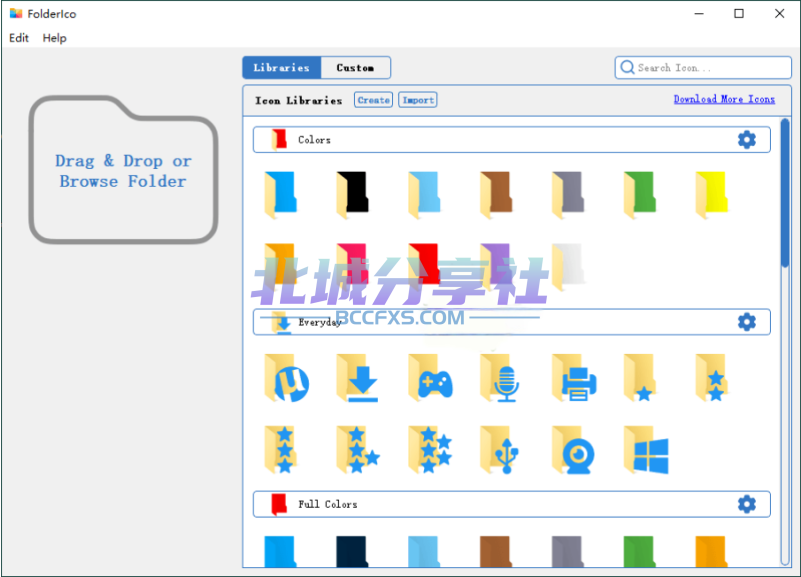Click the Full Colors library header label

pos(328,504)
